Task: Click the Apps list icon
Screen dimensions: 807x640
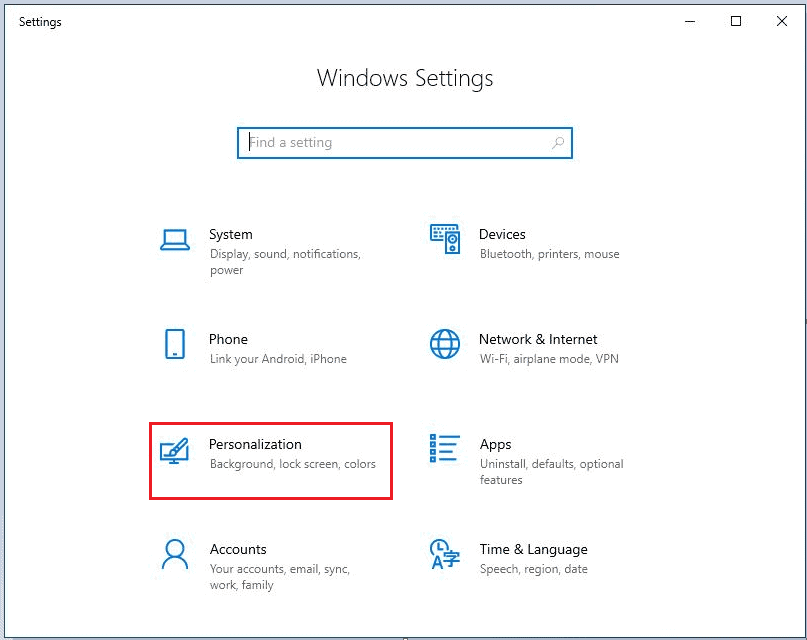Action: (x=445, y=449)
